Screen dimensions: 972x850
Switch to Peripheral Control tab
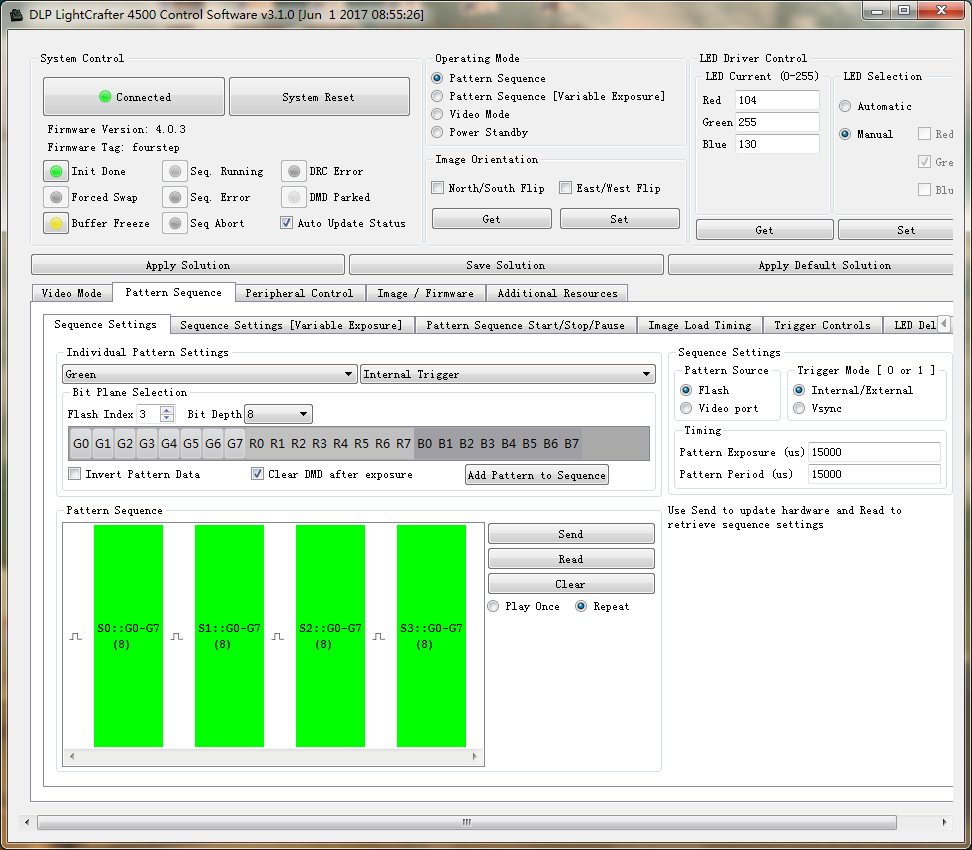[x=299, y=293]
